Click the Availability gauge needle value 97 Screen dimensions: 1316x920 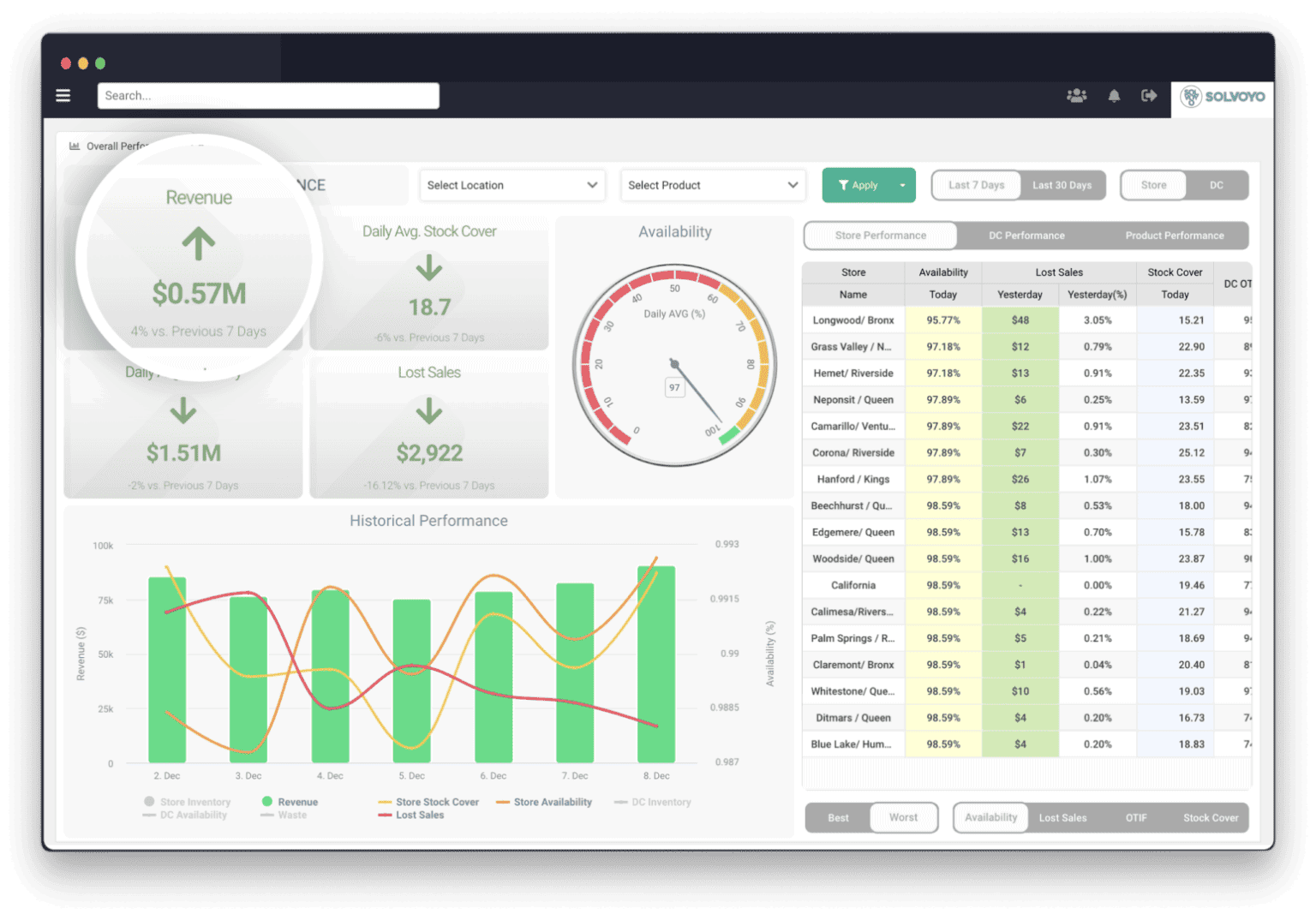click(x=675, y=388)
